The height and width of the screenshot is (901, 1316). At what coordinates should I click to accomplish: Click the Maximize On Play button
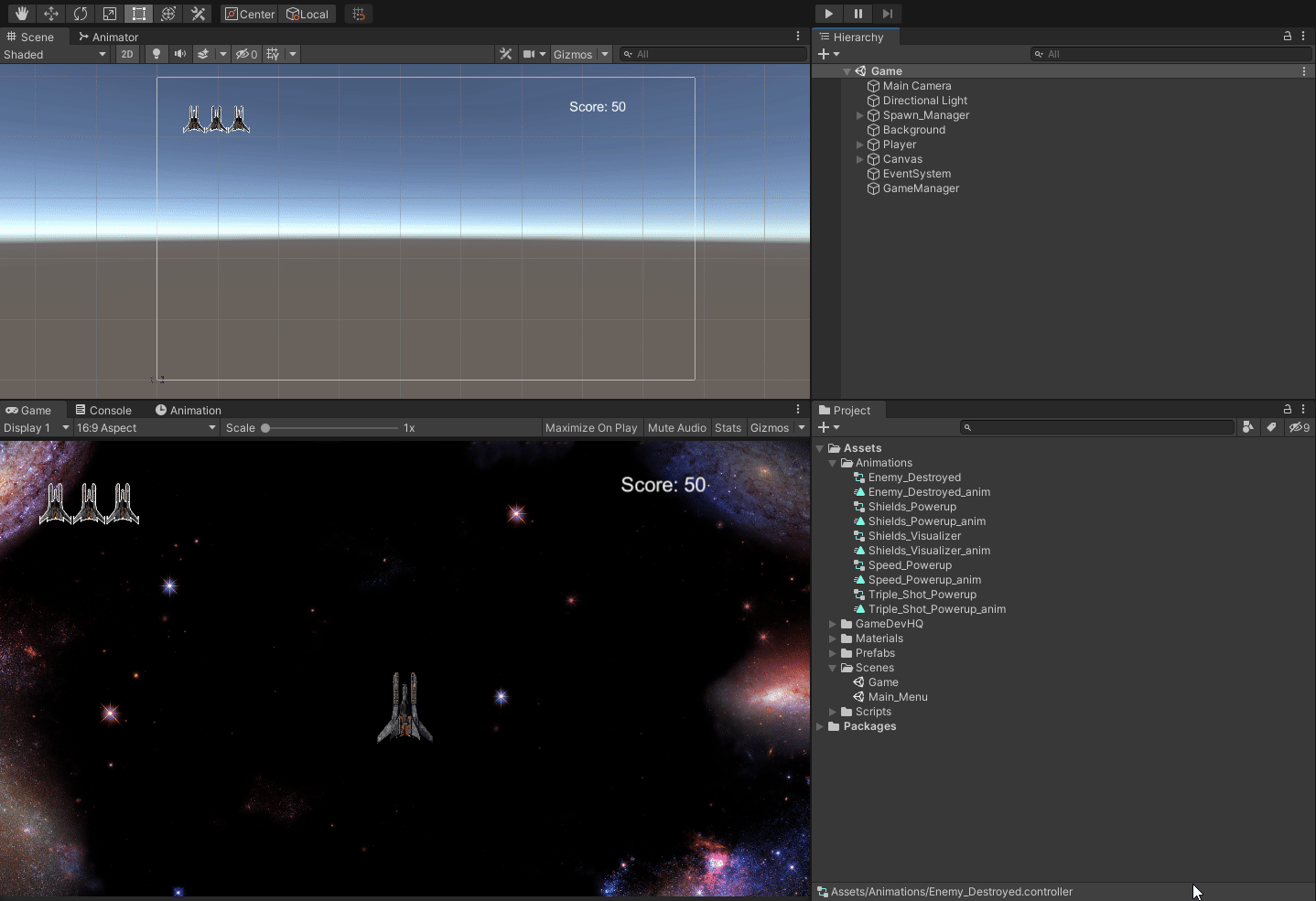(591, 427)
